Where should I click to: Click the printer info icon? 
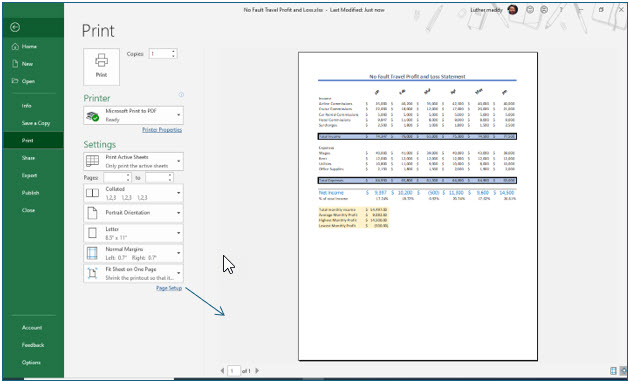(x=181, y=95)
